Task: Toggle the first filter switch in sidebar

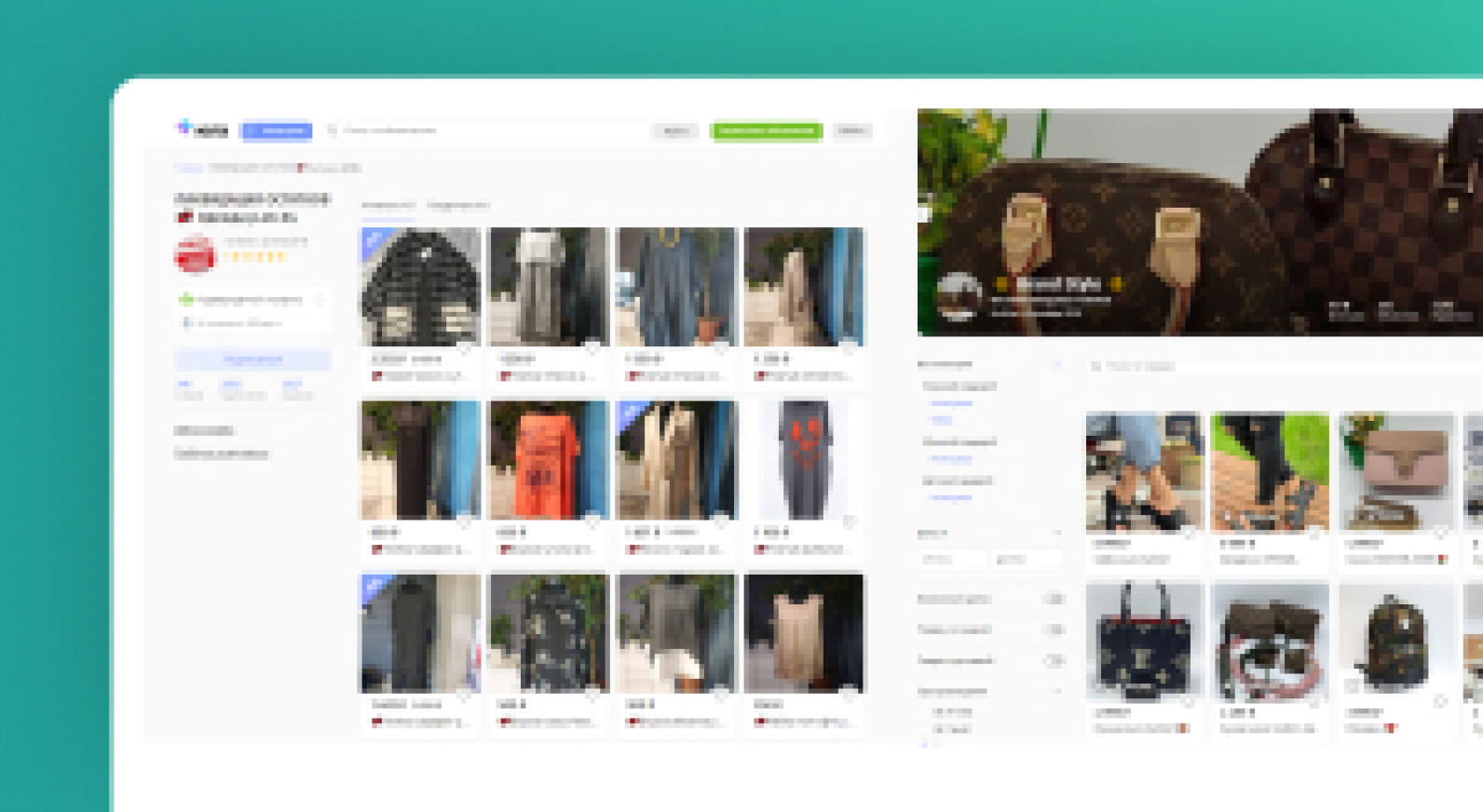Action: pos(1054,599)
